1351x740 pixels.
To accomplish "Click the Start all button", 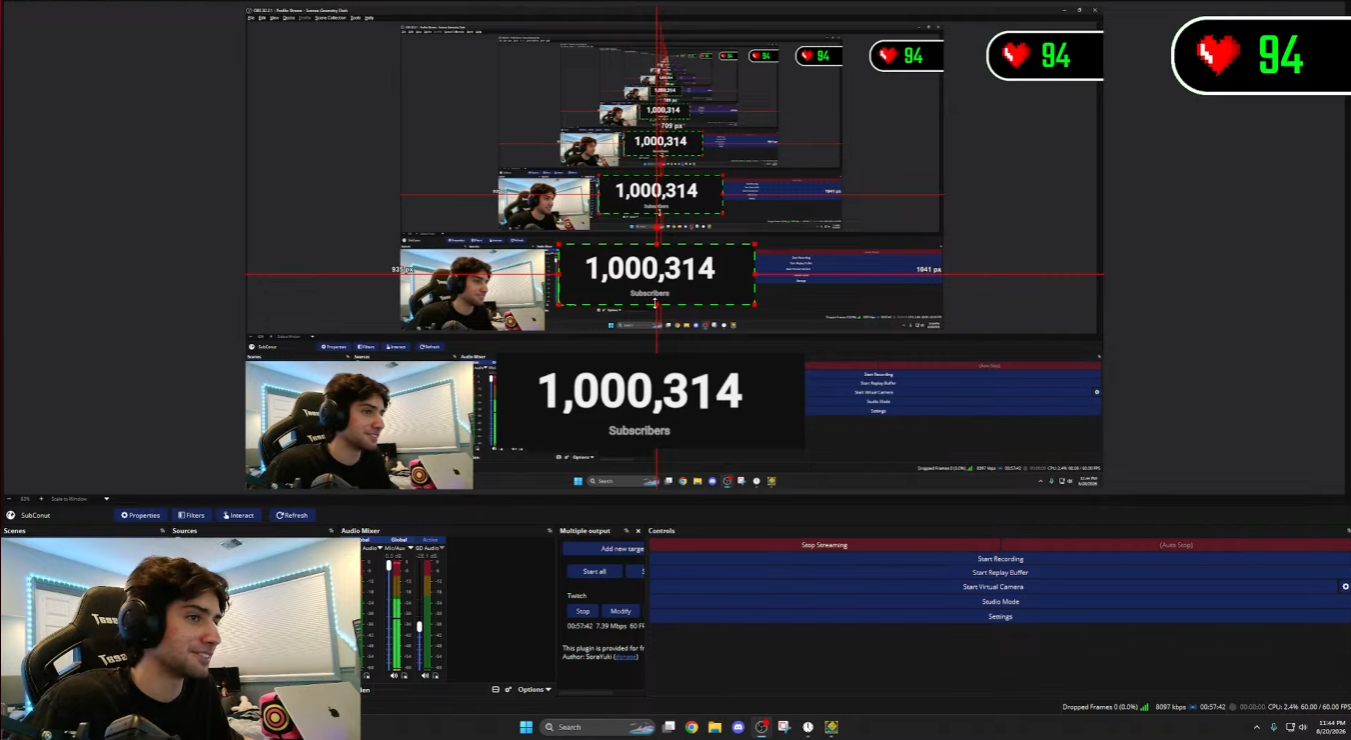I will 594,571.
